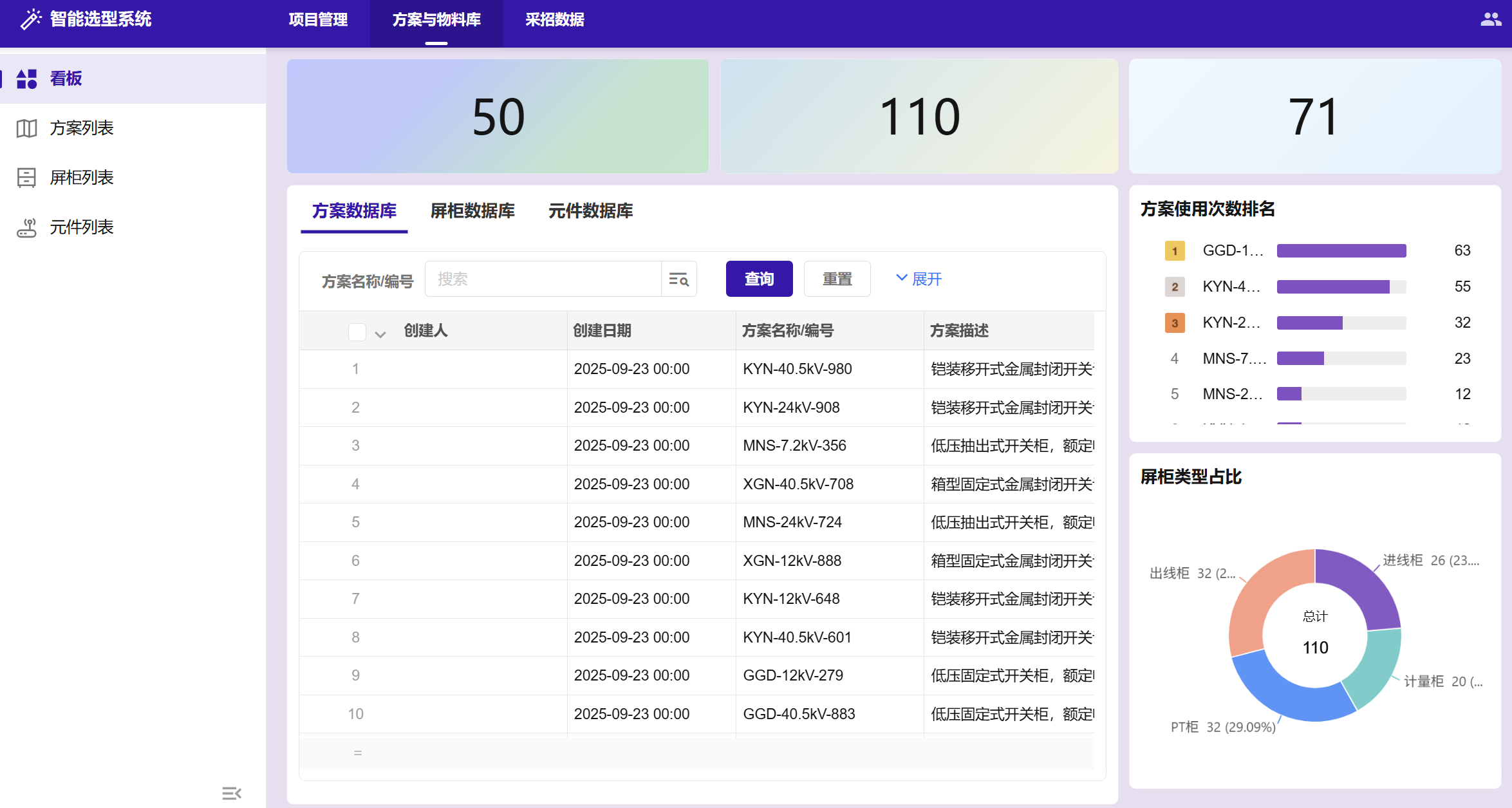The width and height of the screenshot is (1512, 808).
Task: Click the GGD-1… usage progress bar
Action: click(x=1341, y=250)
